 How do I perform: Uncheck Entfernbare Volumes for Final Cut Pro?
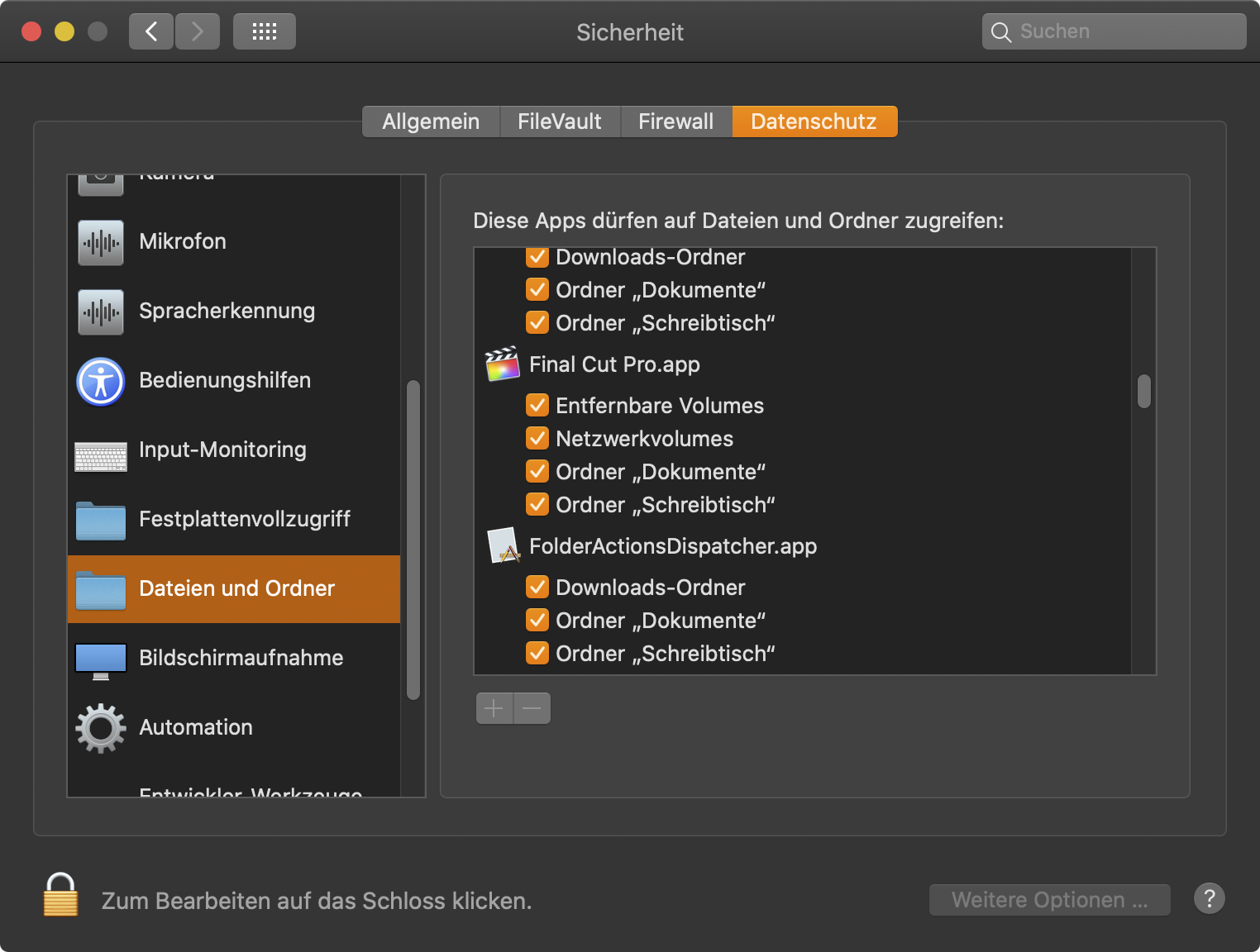(537, 406)
